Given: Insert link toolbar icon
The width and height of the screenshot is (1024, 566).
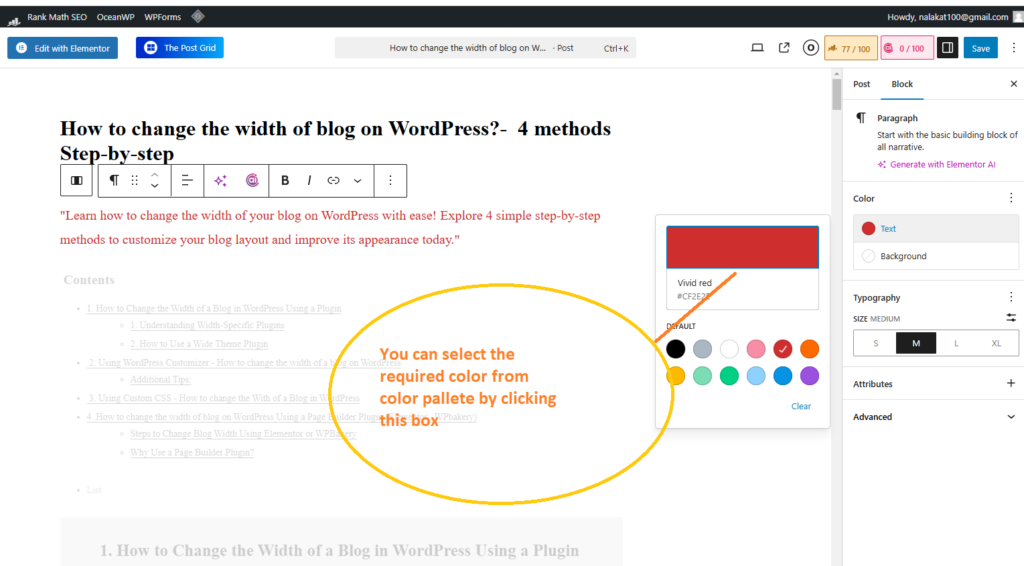Looking at the screenshot, I should (x=333, y=180).
